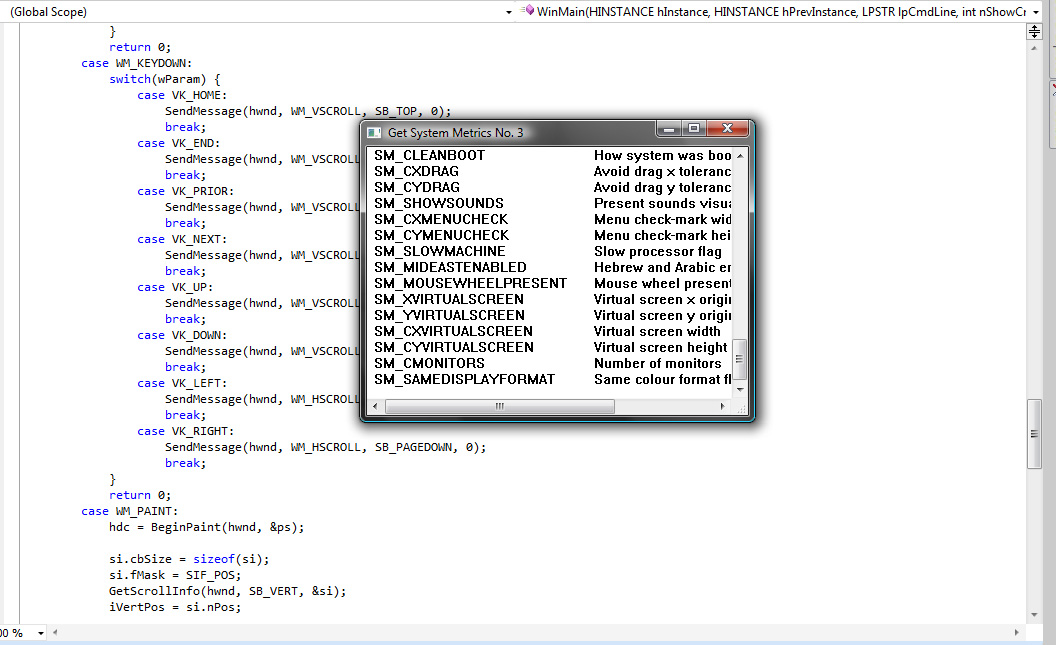Click the 'case VK_LEFT:' code line
Screen dimensions: 1056x645
point(182,383)
